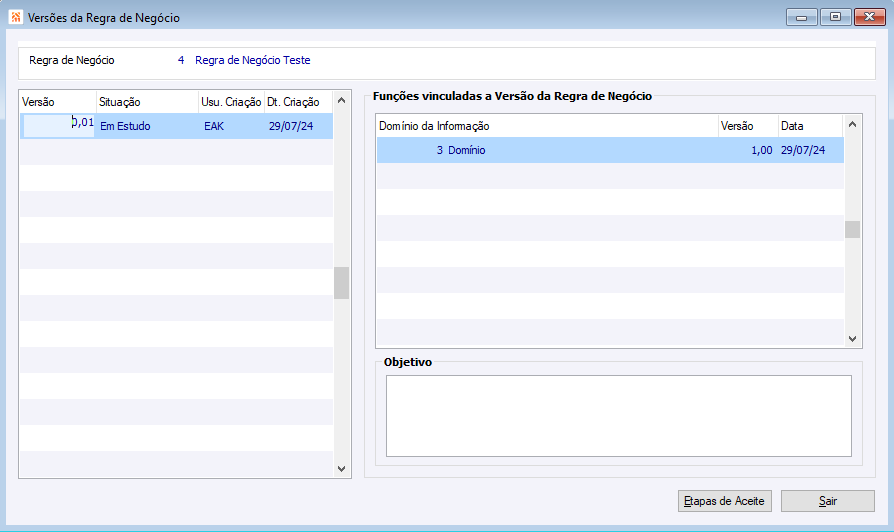Click the versions list scrollbar thumb

[x=342, y=283]
